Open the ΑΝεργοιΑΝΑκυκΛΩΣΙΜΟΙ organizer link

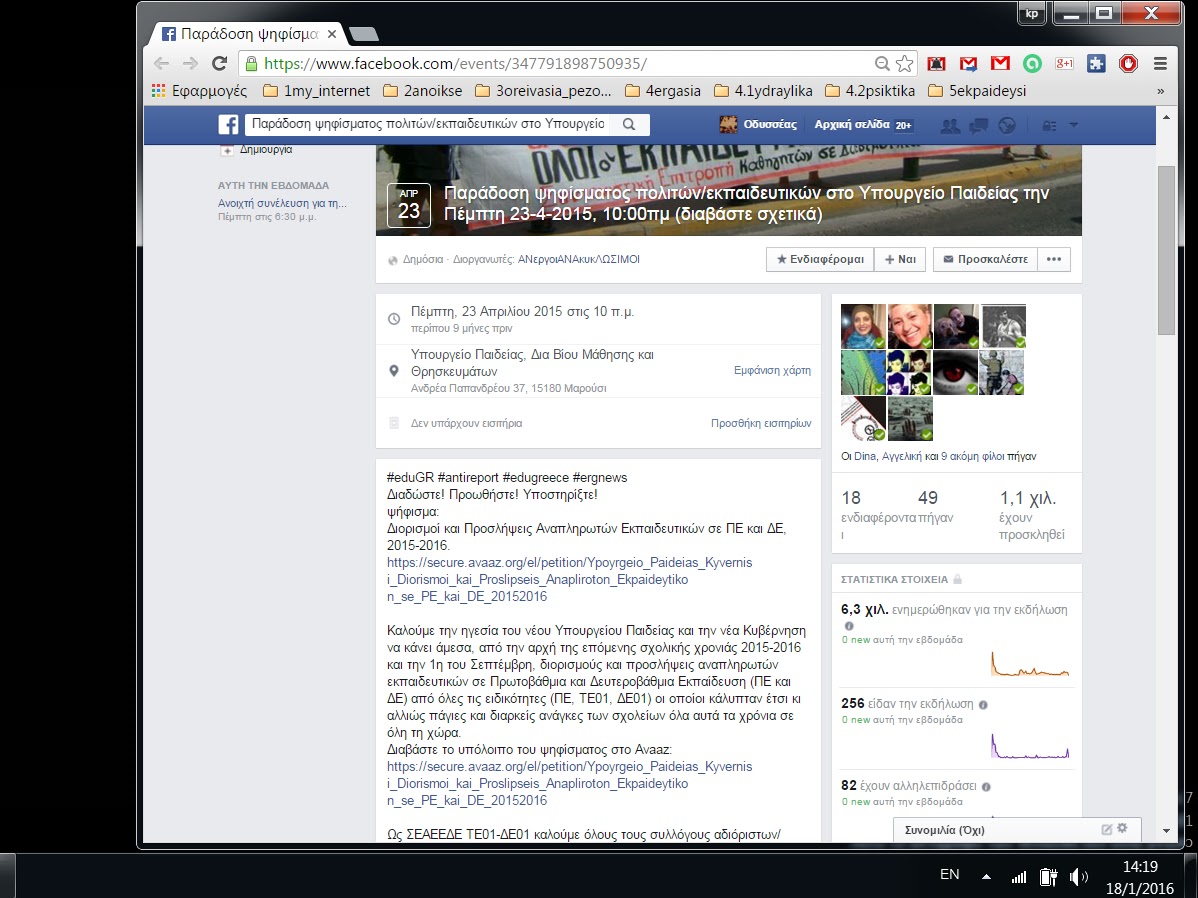[x=578, y=259]
